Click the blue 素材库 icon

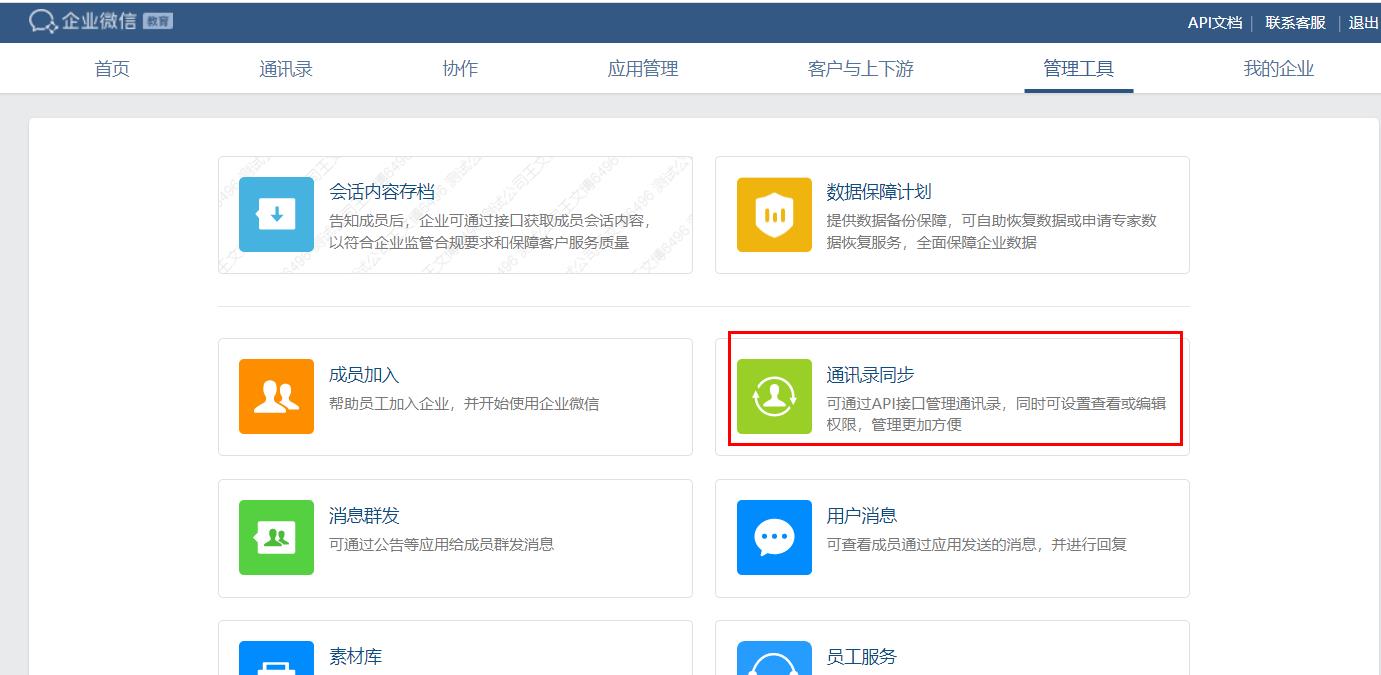click(x=276, y=658)
